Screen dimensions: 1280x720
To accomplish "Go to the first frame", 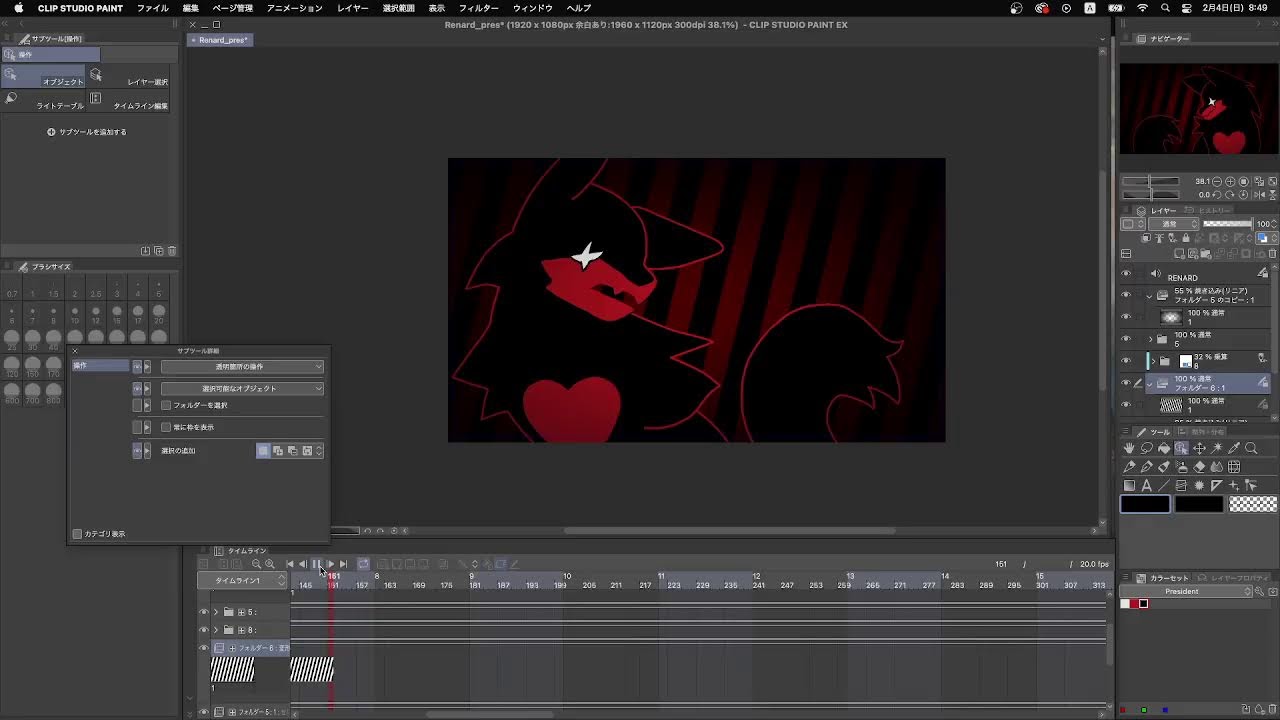I will [290, 564].
